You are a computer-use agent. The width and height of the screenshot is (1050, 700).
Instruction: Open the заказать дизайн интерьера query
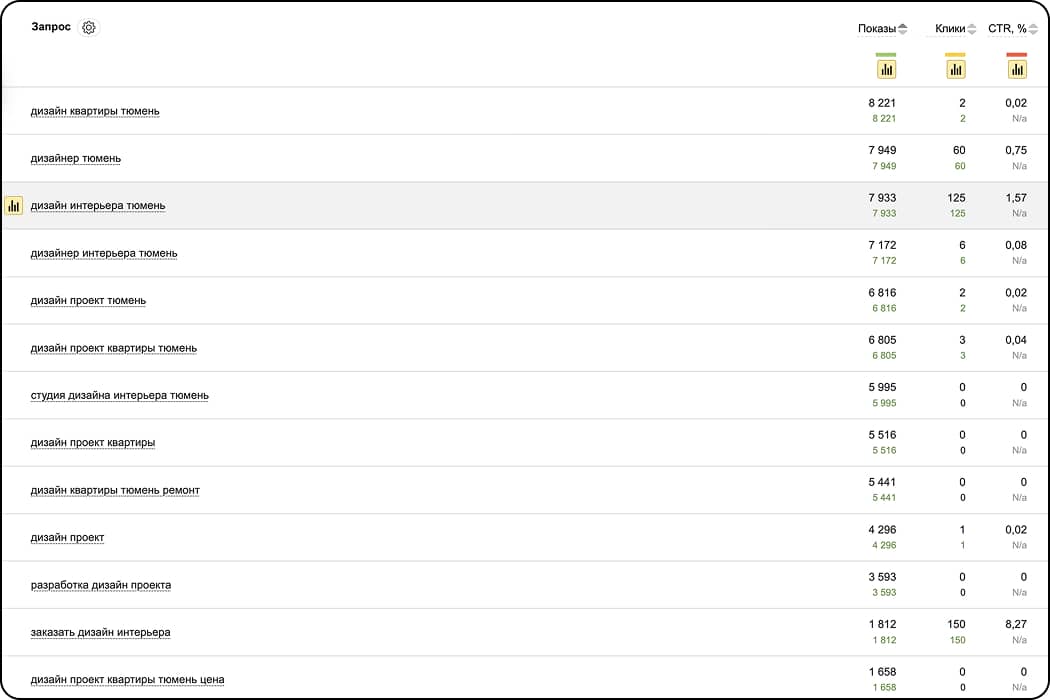[x=100, y=632]
